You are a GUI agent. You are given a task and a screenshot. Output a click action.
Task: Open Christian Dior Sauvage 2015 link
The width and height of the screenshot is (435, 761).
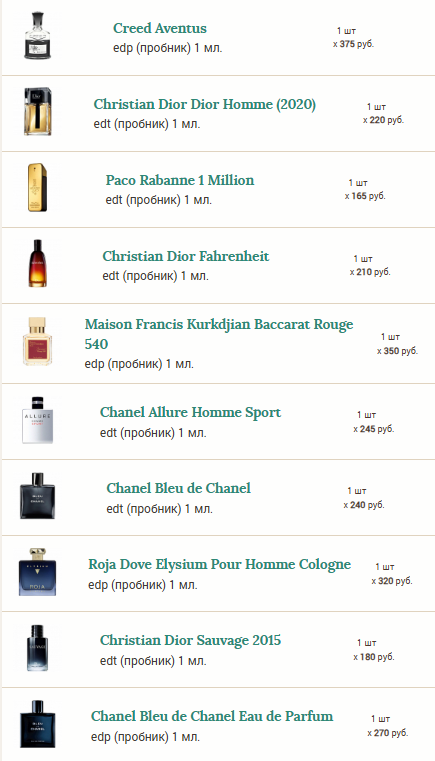point(190,640)
